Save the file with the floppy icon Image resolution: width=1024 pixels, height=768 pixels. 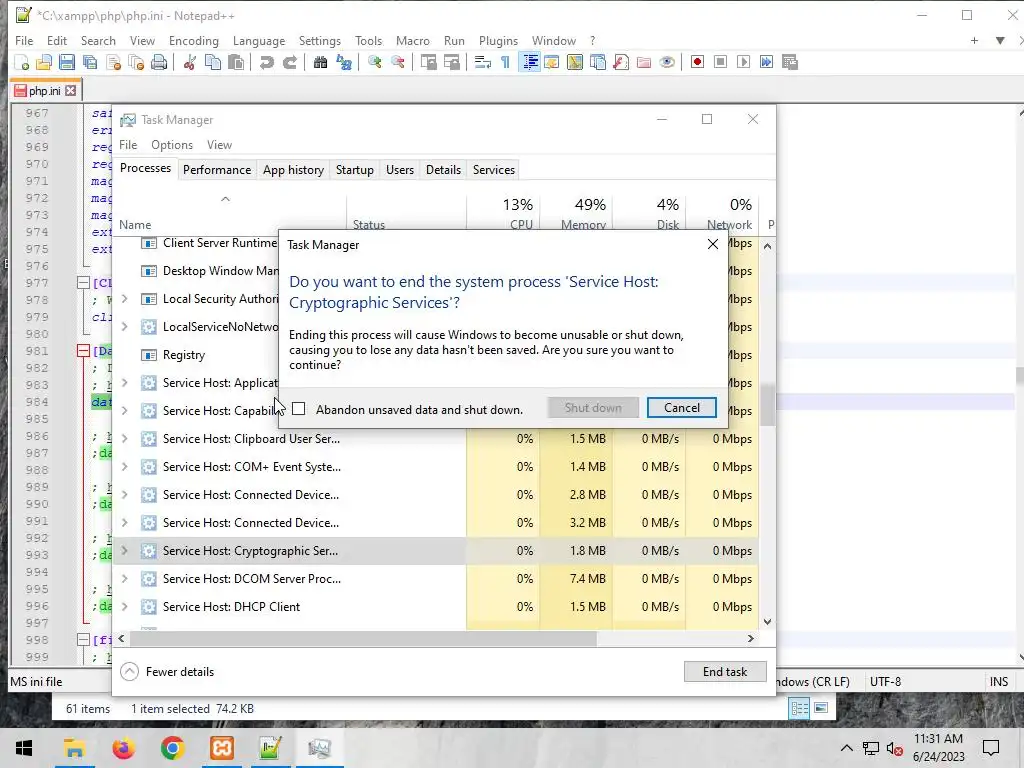[x=67, y=62]
